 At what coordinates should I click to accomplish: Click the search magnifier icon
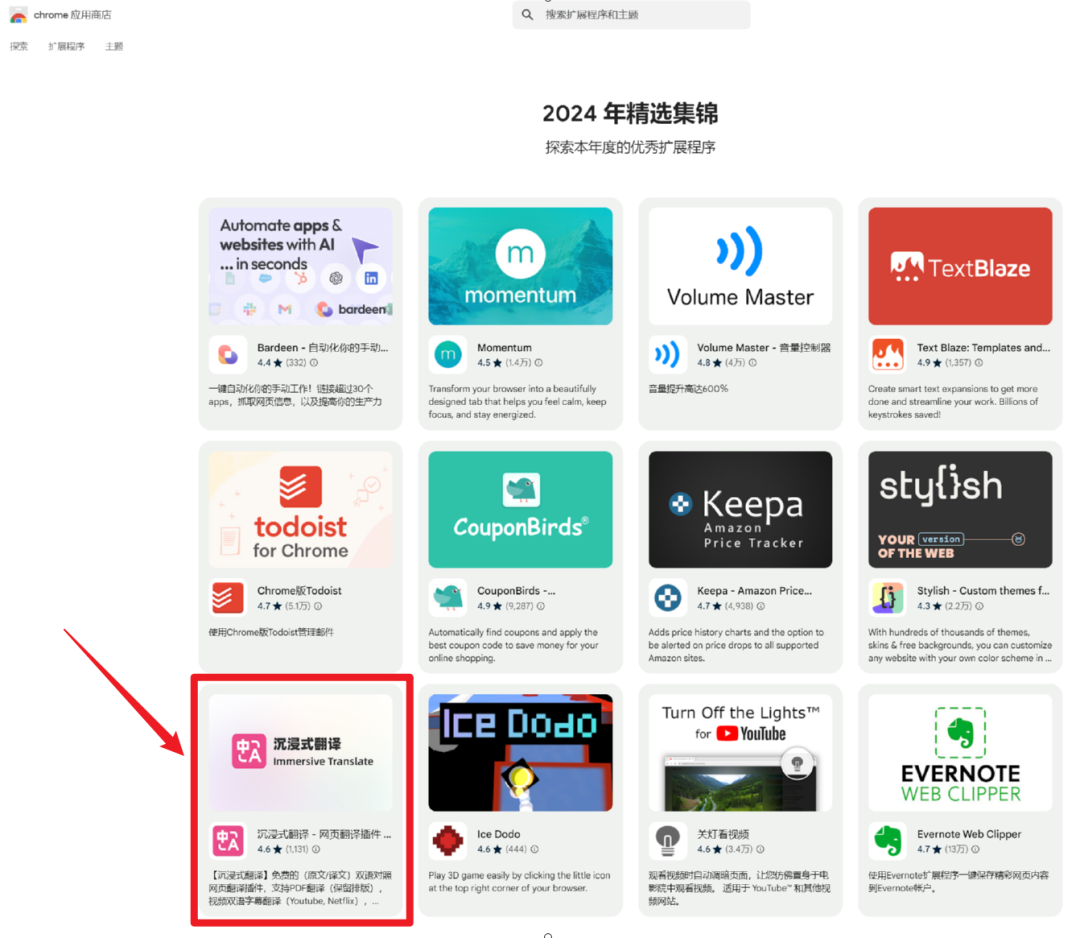click(527, 14)
